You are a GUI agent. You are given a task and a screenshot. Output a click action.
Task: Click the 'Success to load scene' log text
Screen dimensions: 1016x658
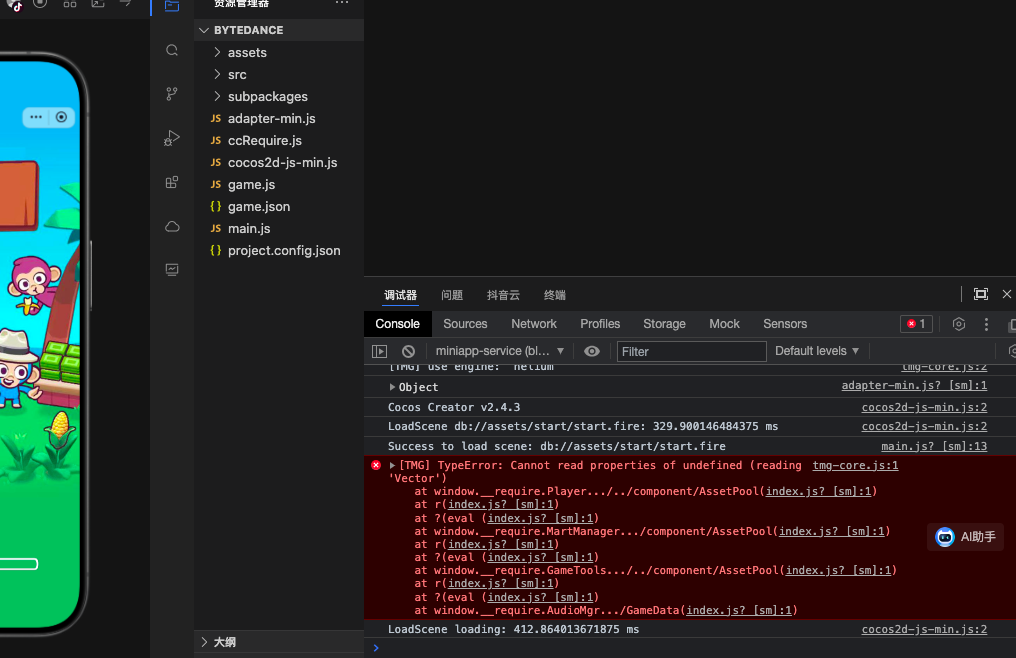pos(557,447)
